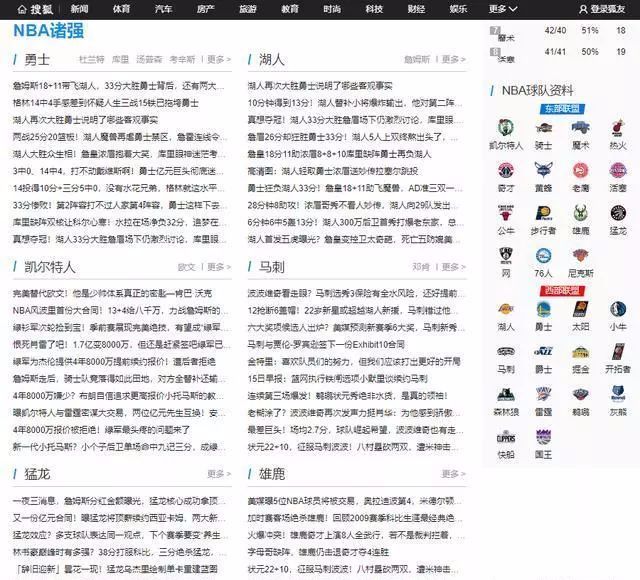The height and width of the screenshot is (580, 640).
Task: Open 更多 link in 雄鹿 section
Action: coord(453,474)
